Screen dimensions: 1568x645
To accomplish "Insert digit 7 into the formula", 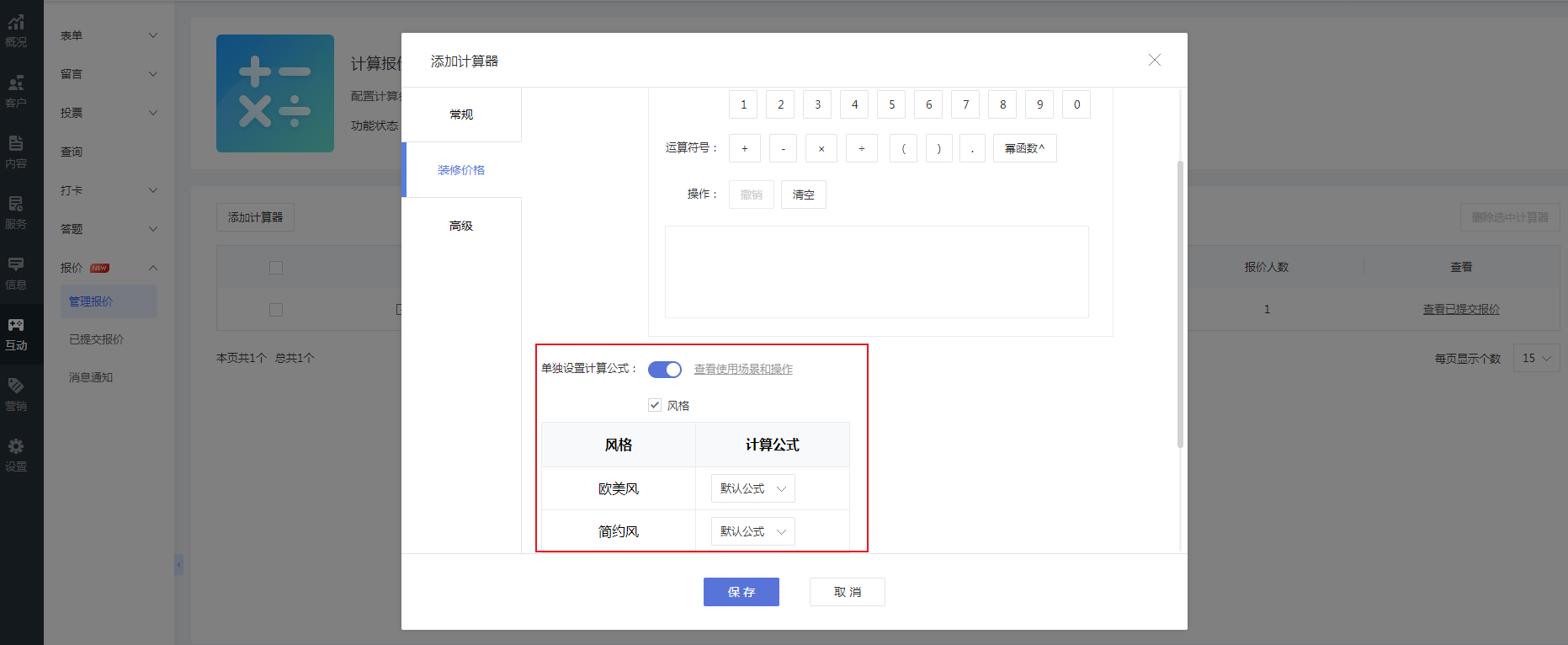I will coord(965,104).
